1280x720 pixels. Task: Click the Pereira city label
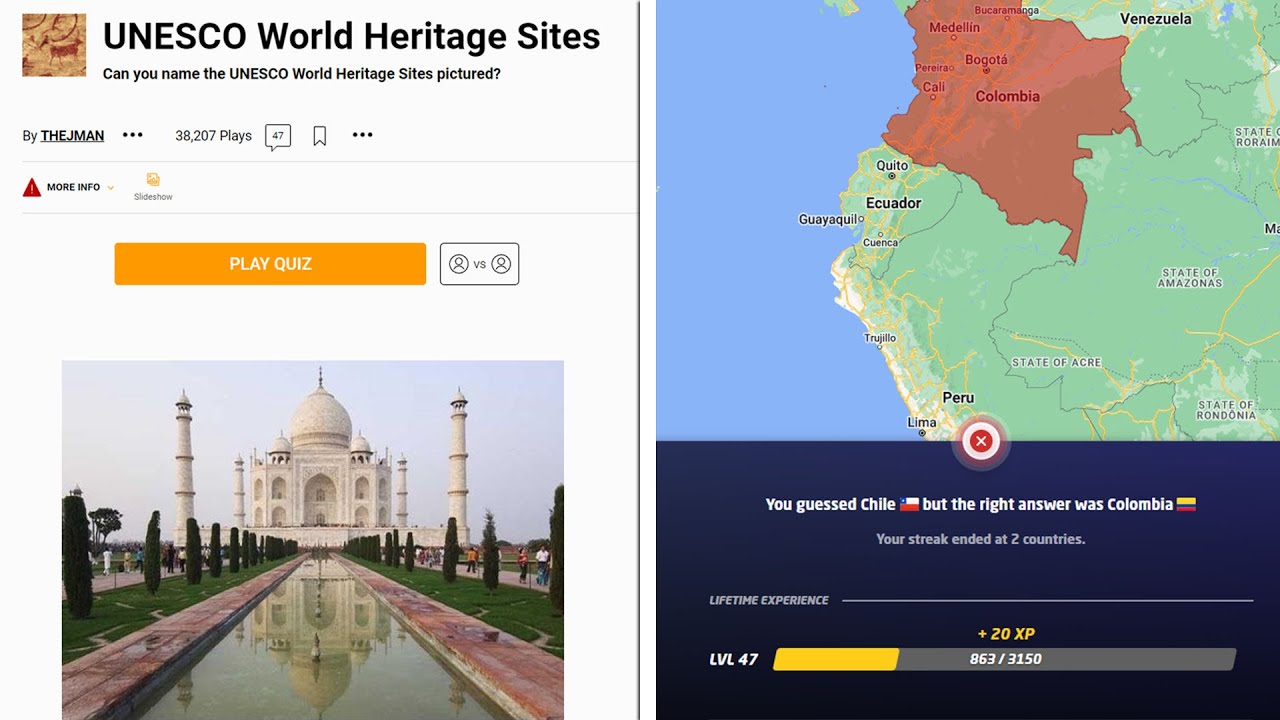933,68
